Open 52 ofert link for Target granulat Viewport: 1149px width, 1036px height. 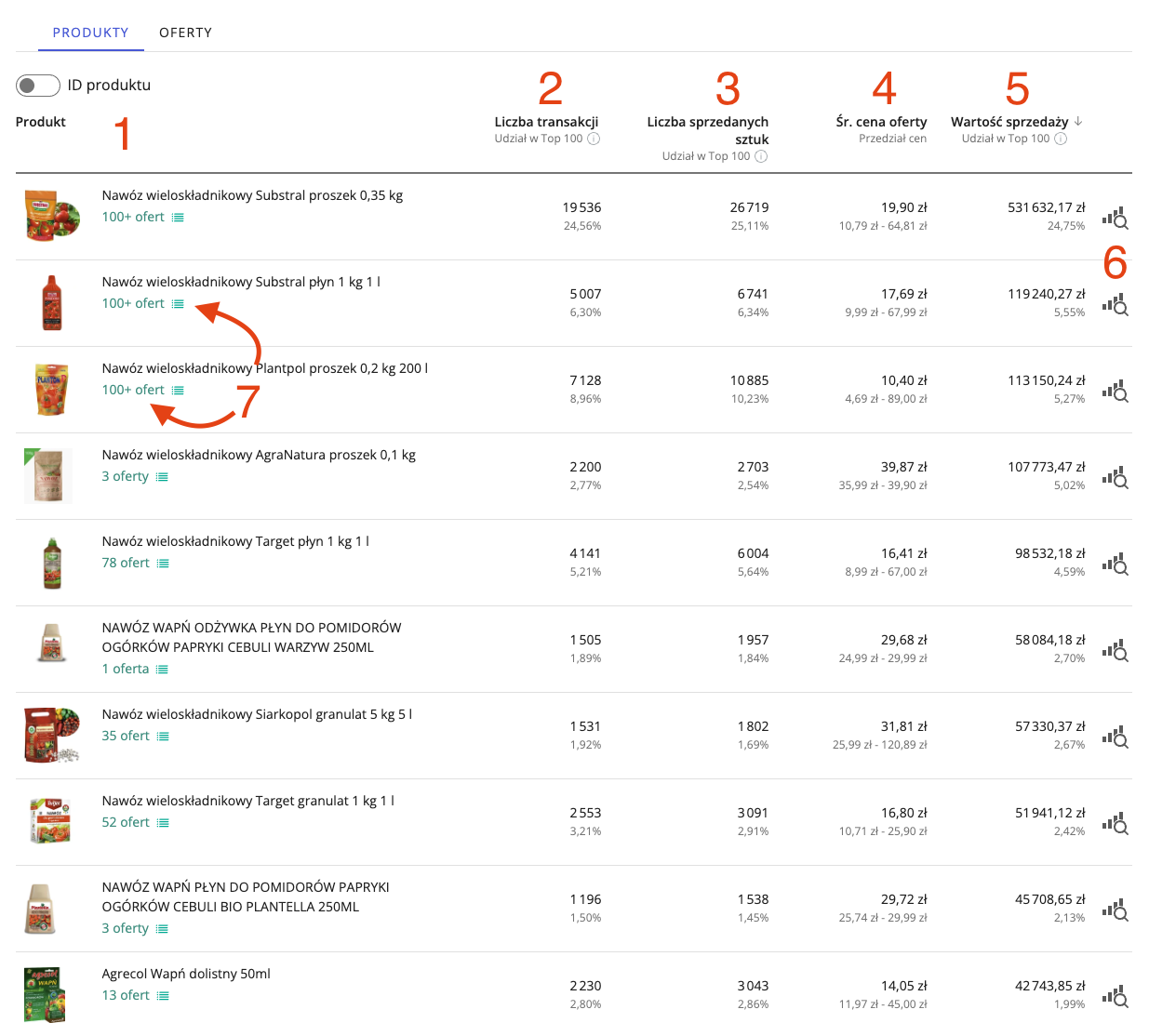(x=126, y=822)
